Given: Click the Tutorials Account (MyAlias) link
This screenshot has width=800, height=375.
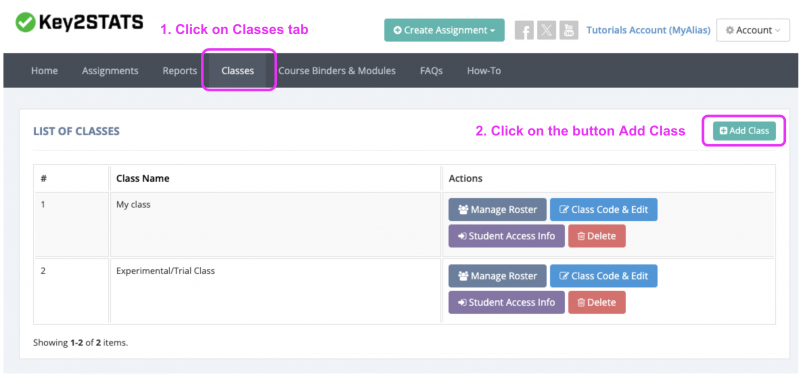Looking at the screenshot, I should (x=648, y=30).
